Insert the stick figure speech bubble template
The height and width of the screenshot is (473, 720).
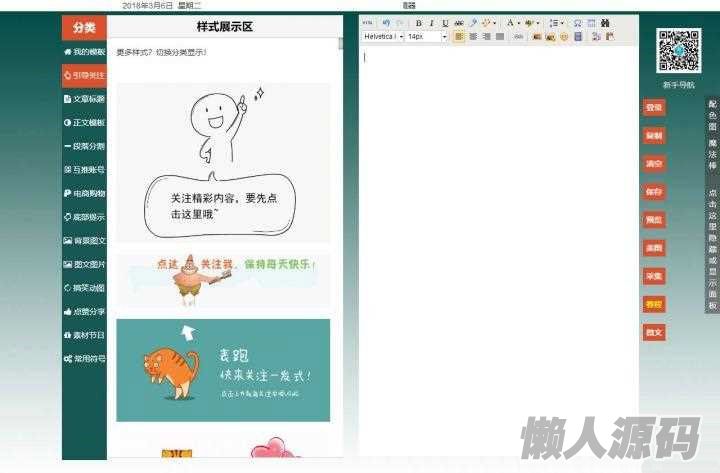[x=223, y=162]
